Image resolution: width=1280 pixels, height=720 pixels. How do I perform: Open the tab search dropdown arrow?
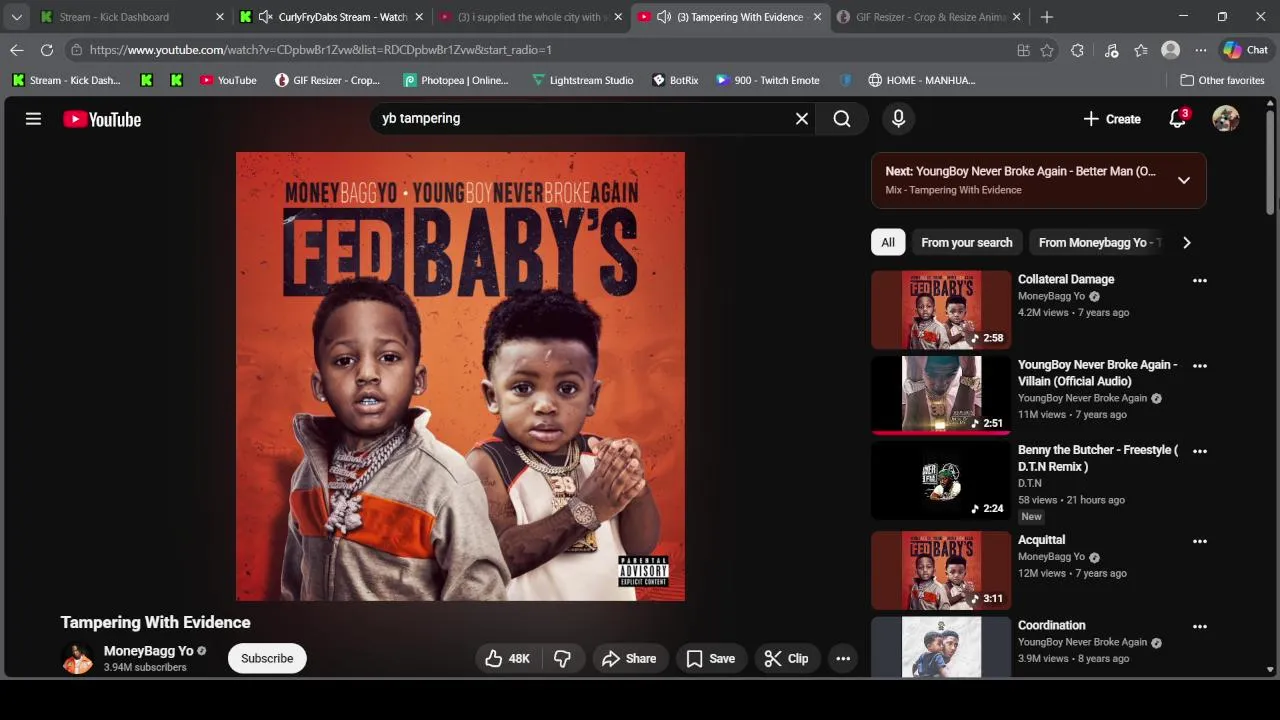coord(17,17)
